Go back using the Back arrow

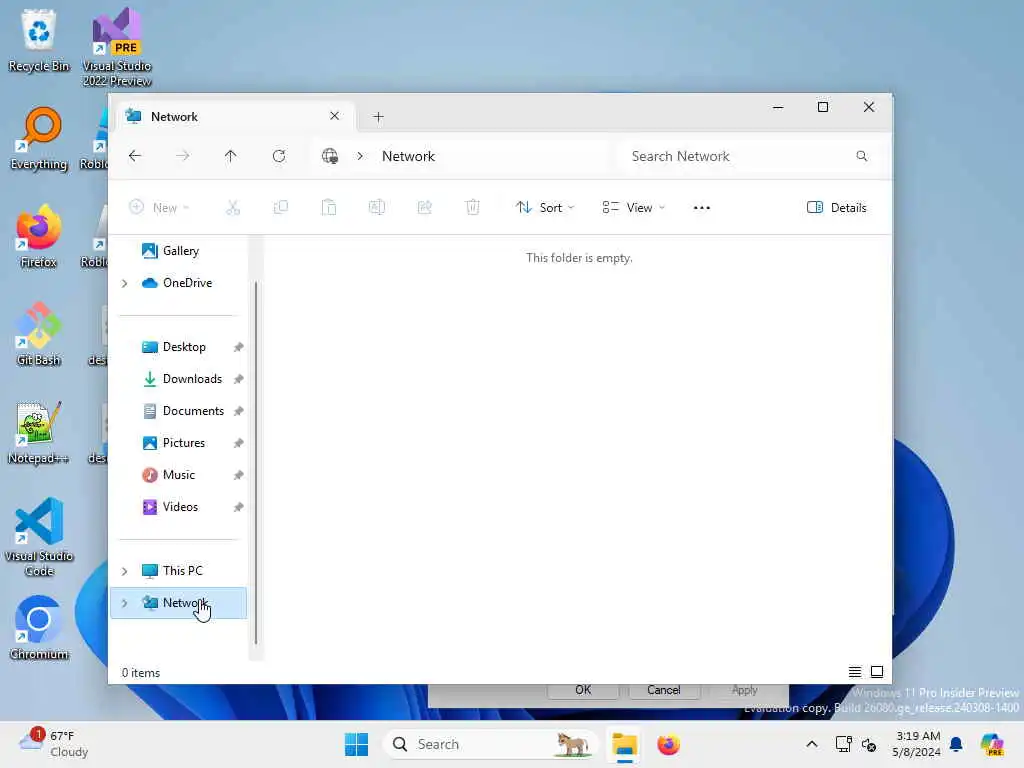[x=135, y=155]
